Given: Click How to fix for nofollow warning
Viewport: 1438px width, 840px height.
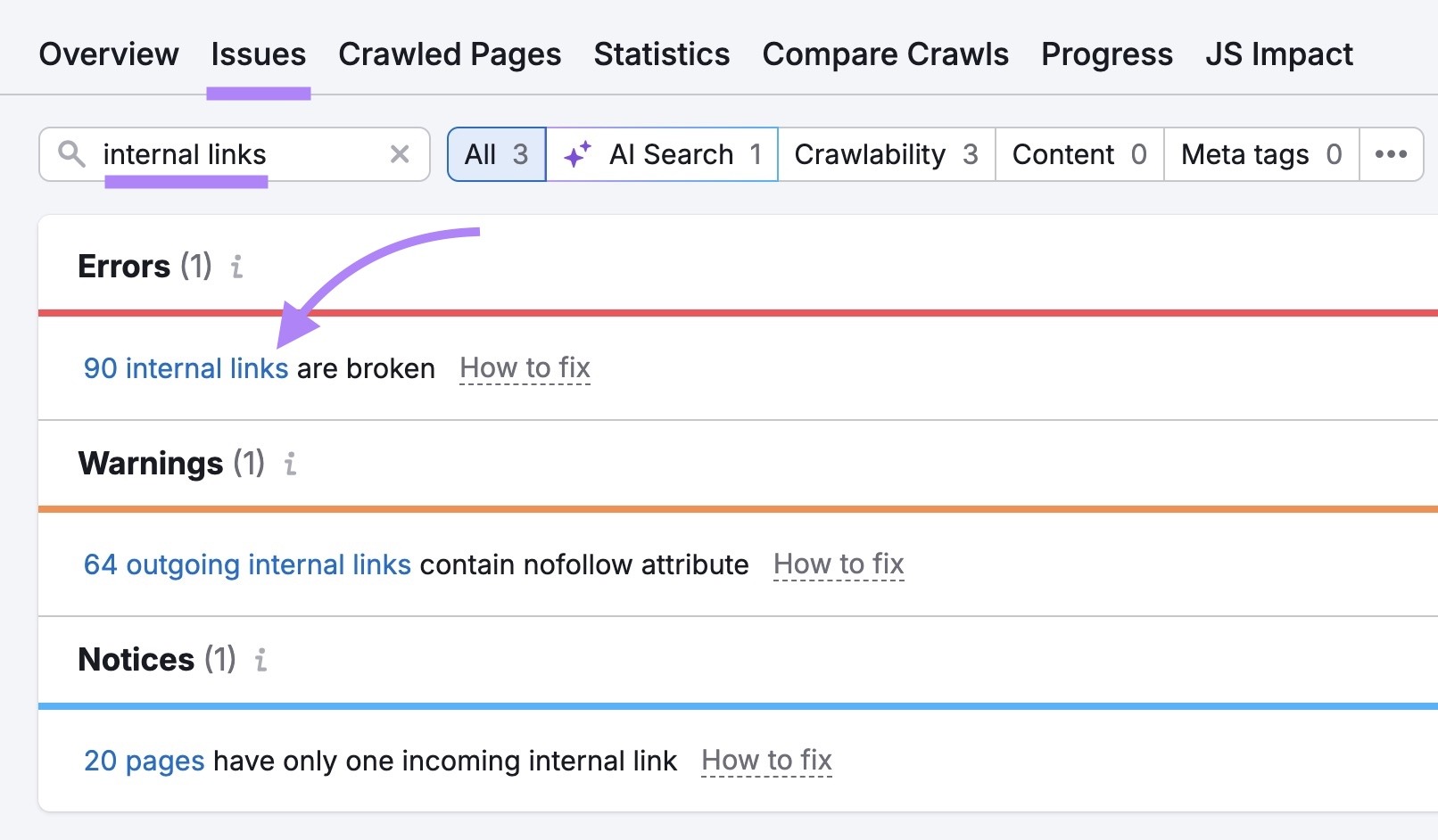Looking at the screenshot, I should click(839, 564).
